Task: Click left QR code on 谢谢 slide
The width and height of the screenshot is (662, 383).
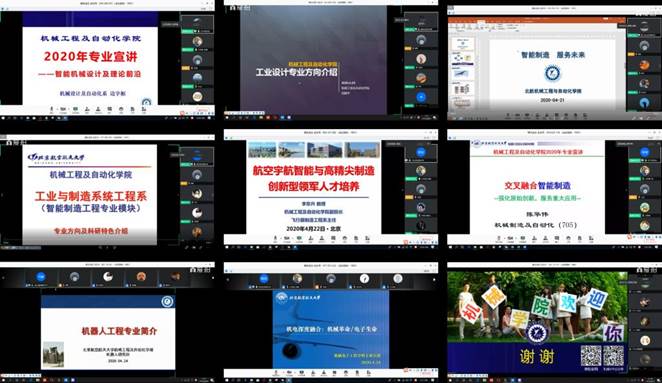Action: click(591, 356)
